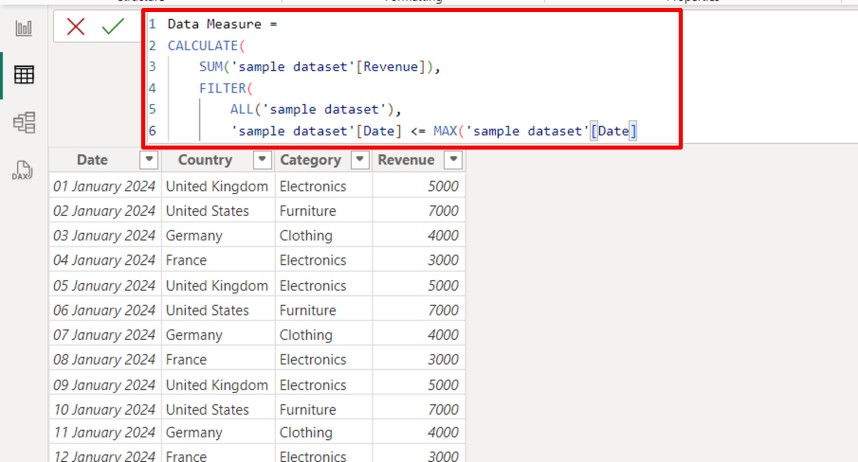This screenshot has height=462, width=858.
Task: Commit the formula with the green checkmark
Action: (112, 27)
